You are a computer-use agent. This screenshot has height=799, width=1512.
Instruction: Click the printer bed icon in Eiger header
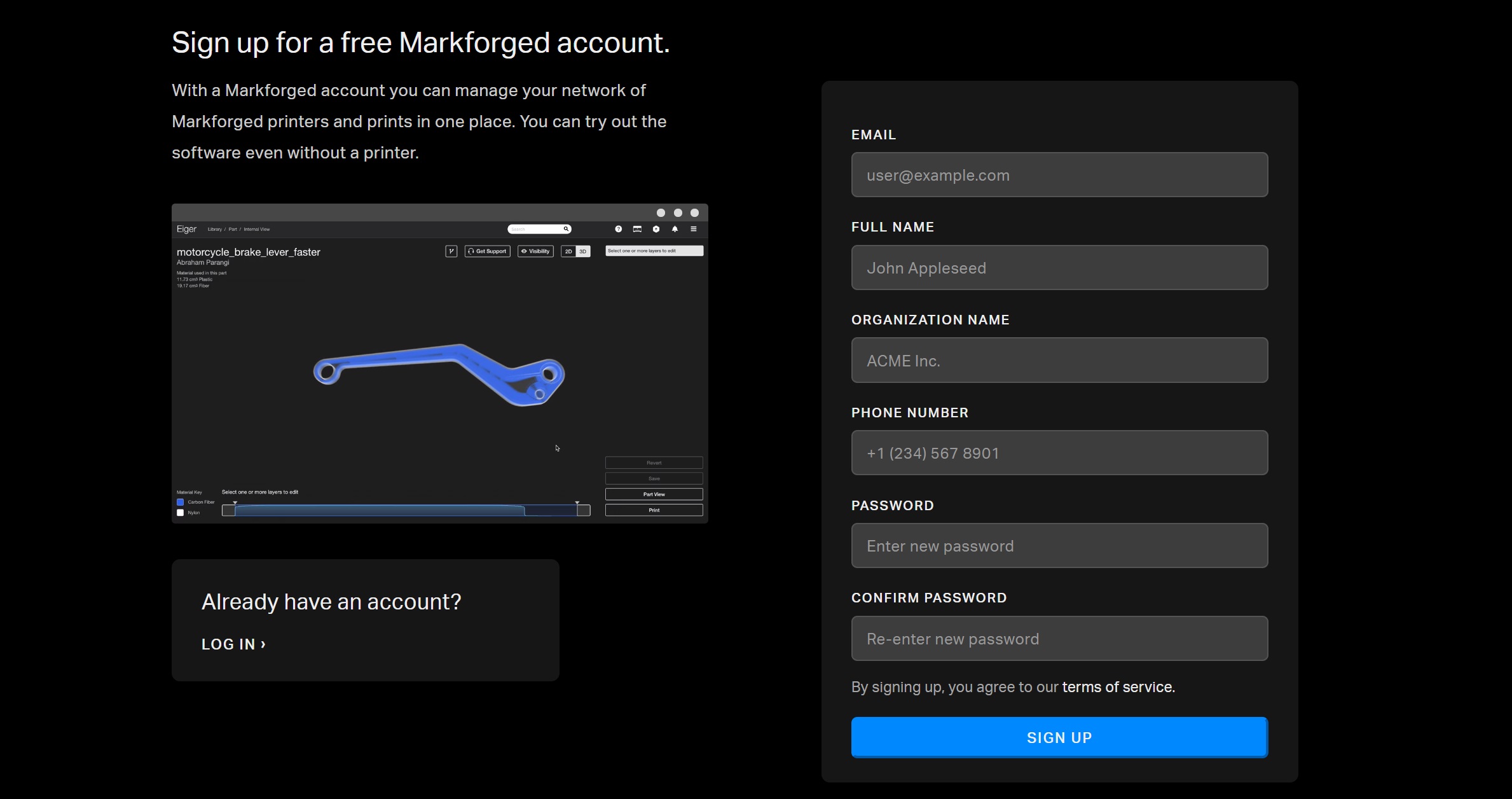click(x=637, y=229)
